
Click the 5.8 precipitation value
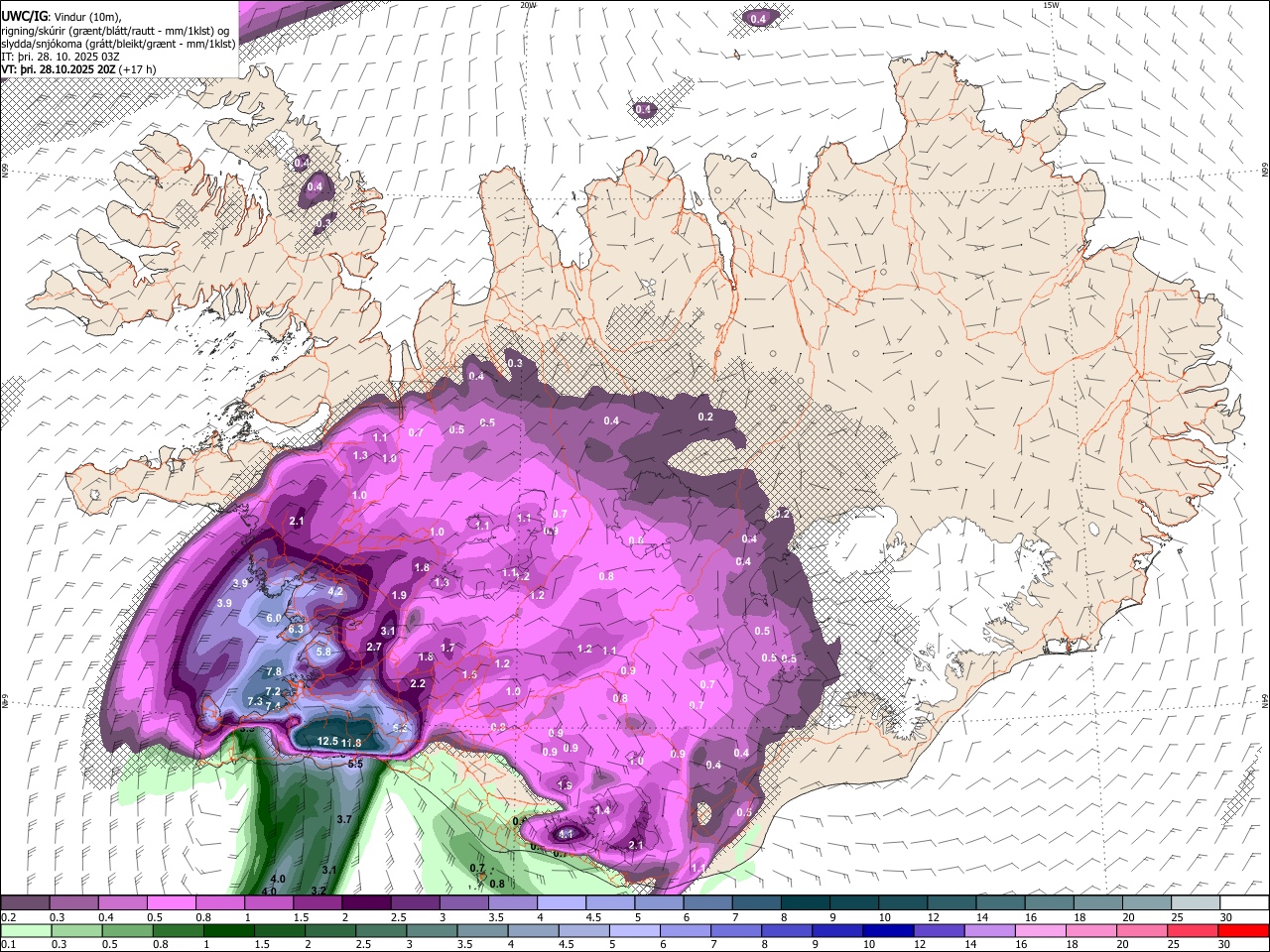point(322,652)
